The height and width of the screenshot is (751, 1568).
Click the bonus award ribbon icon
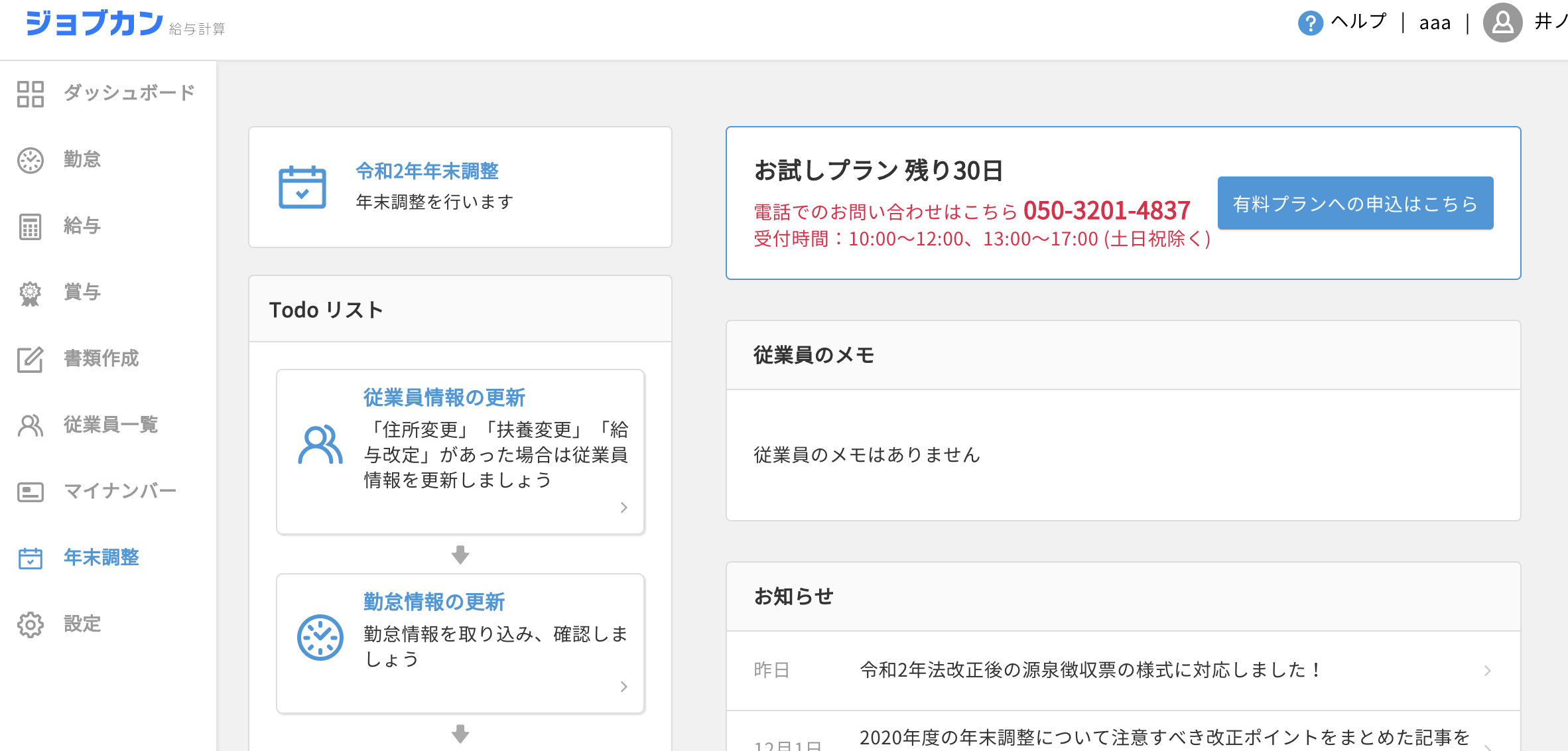tap(31, 293)
